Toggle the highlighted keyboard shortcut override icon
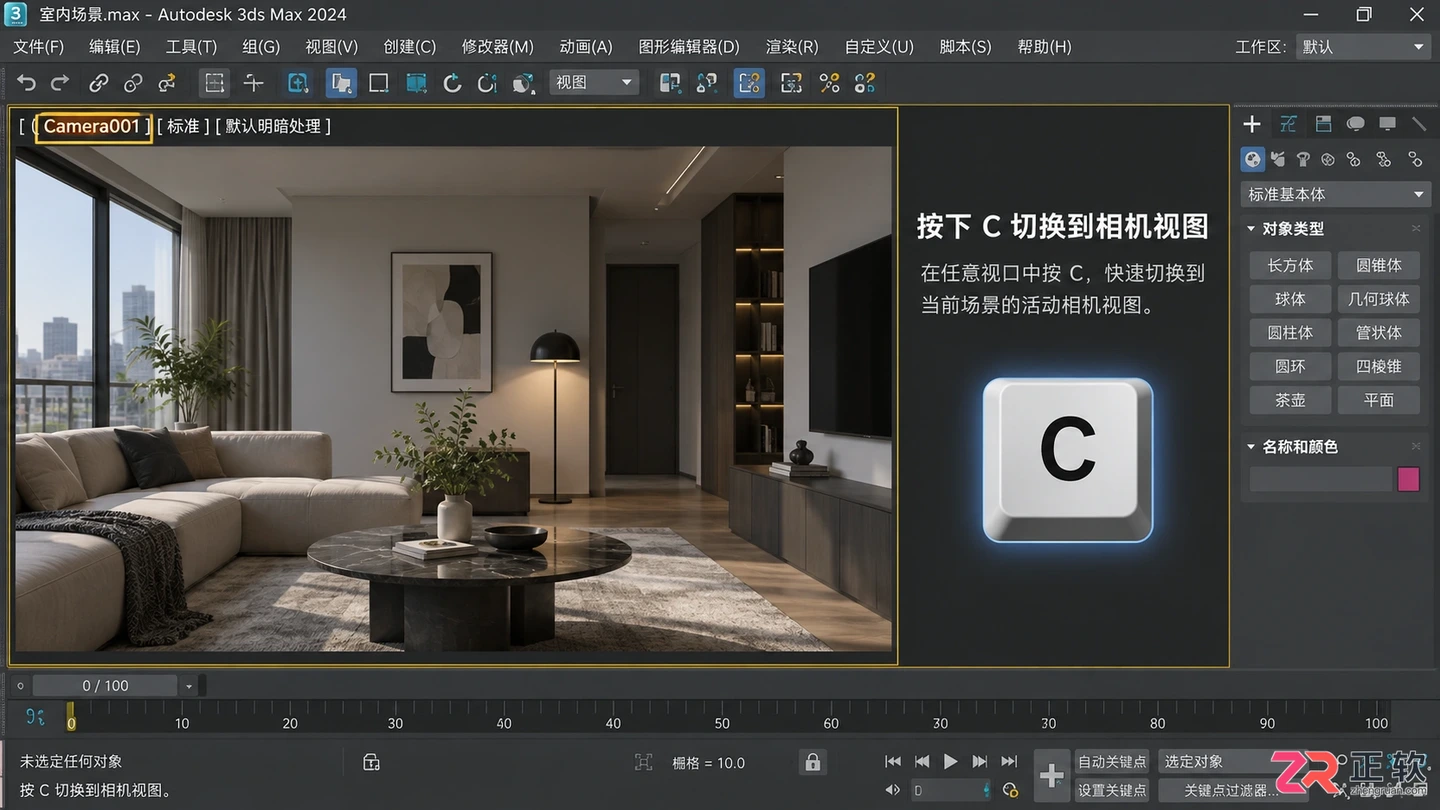 pos(749,83)
